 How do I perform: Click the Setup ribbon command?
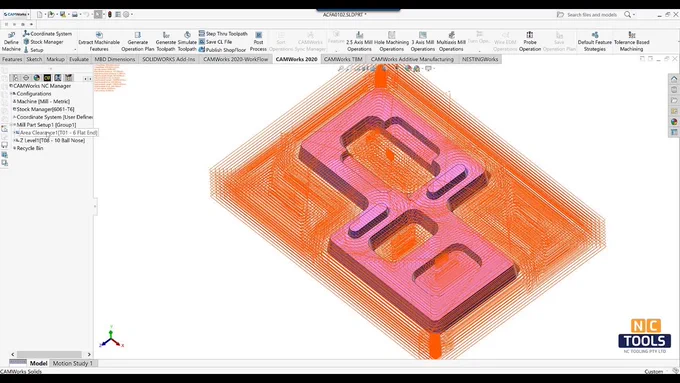[x=33, y=50]
